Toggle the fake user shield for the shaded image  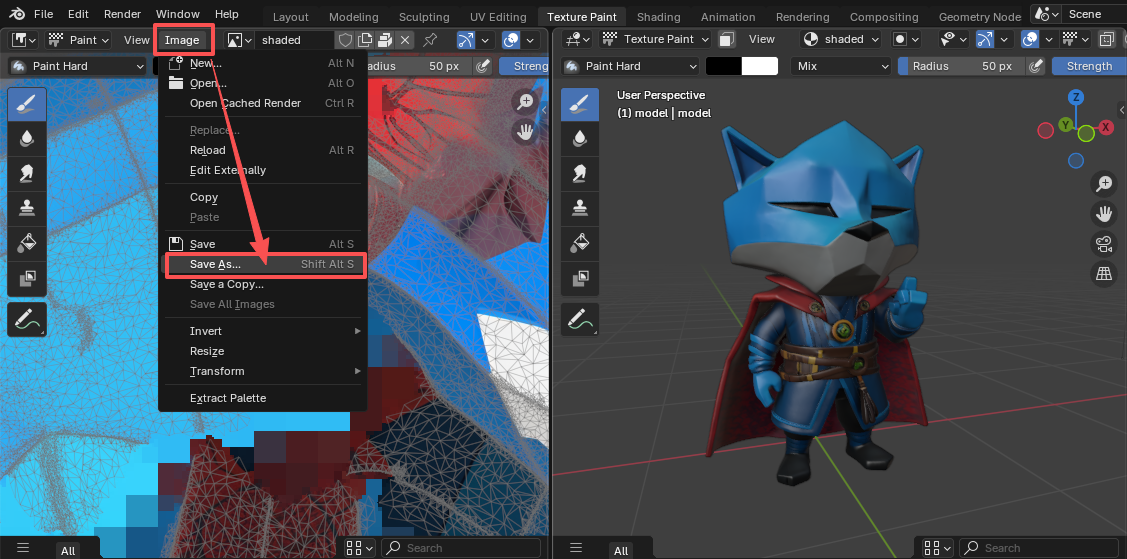point(345,40)
